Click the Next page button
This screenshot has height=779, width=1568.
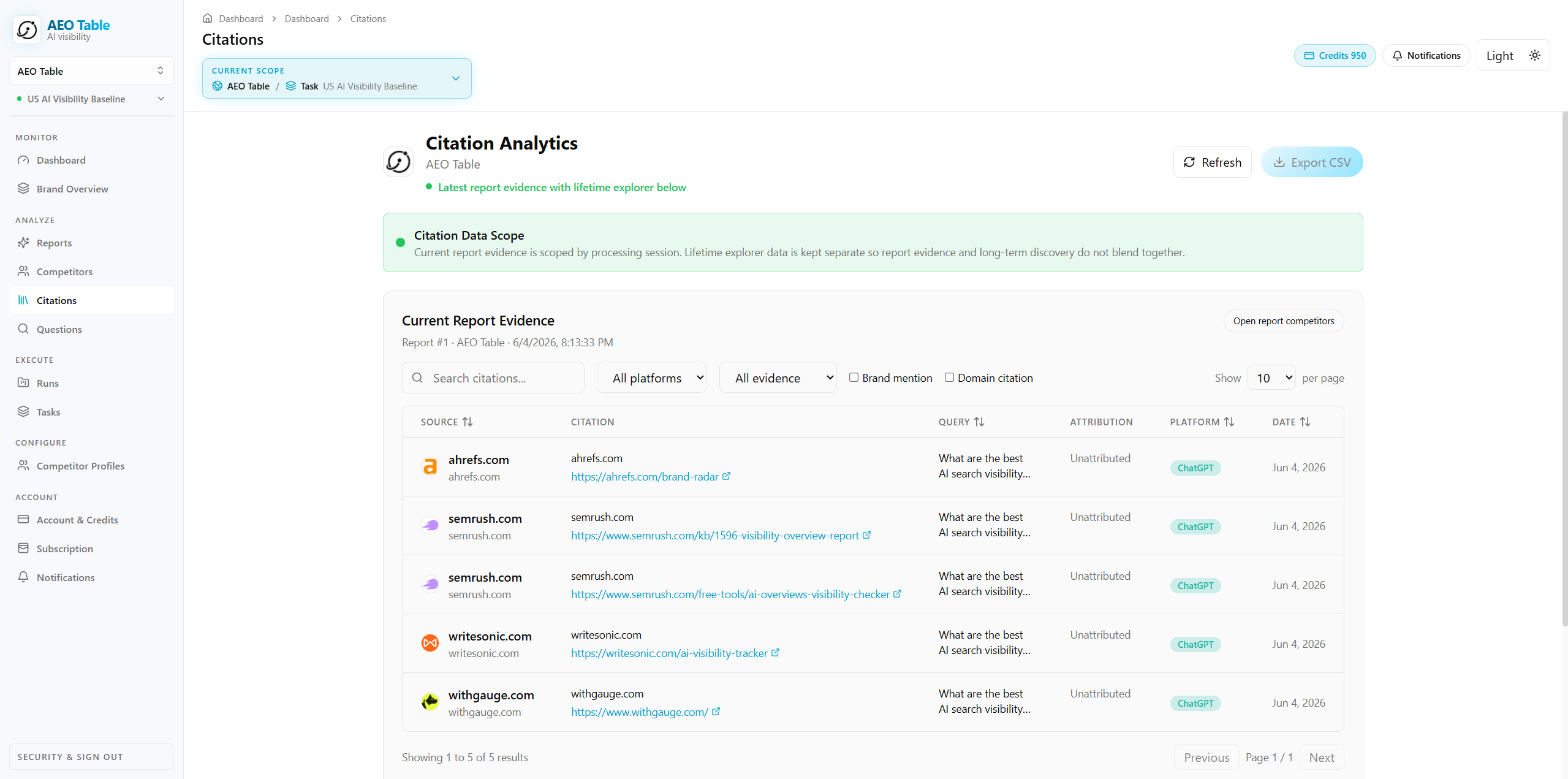pyautogui.click(x=1322, y=758)
